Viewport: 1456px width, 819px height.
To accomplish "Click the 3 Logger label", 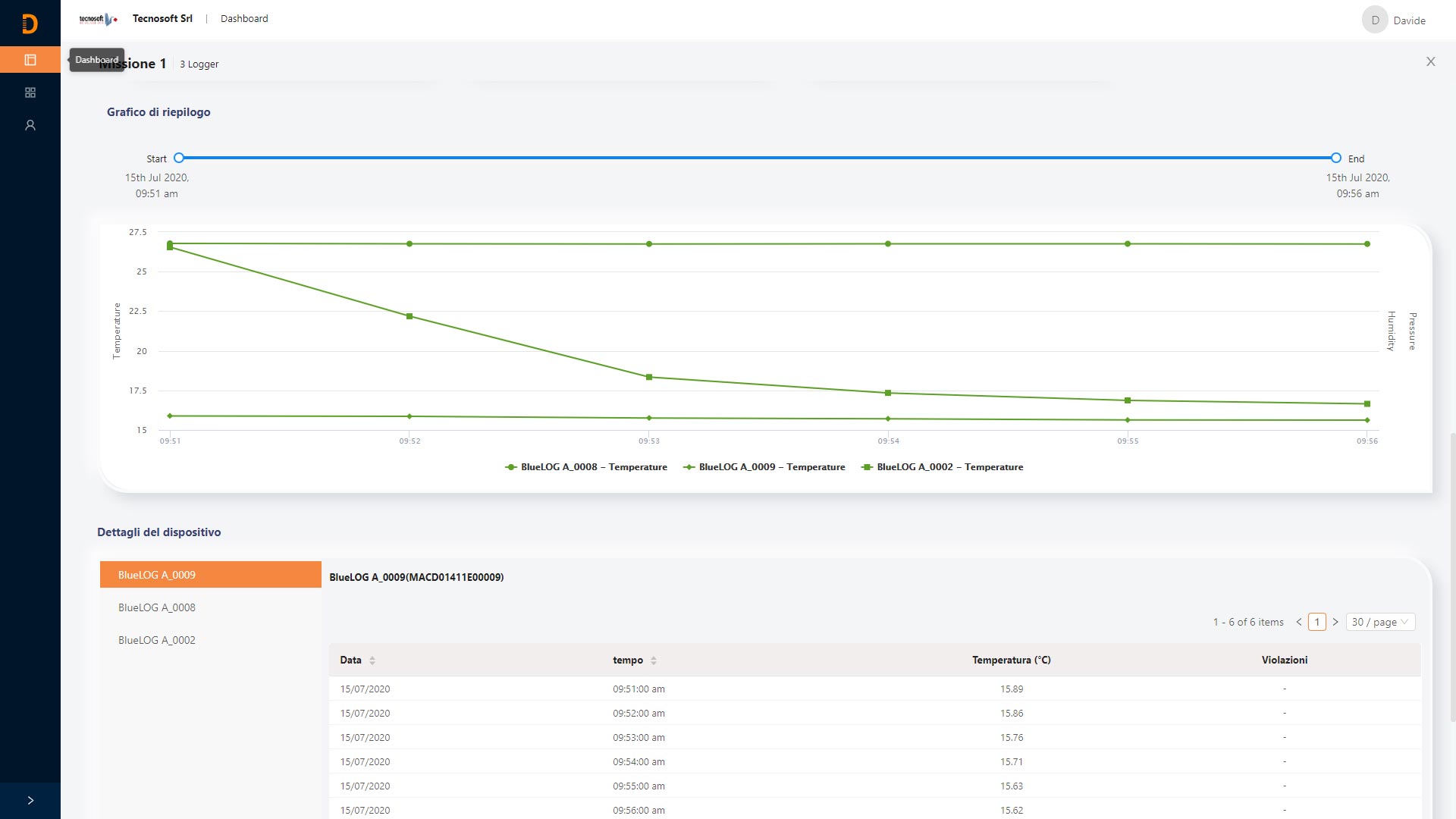I will (199, 64).
